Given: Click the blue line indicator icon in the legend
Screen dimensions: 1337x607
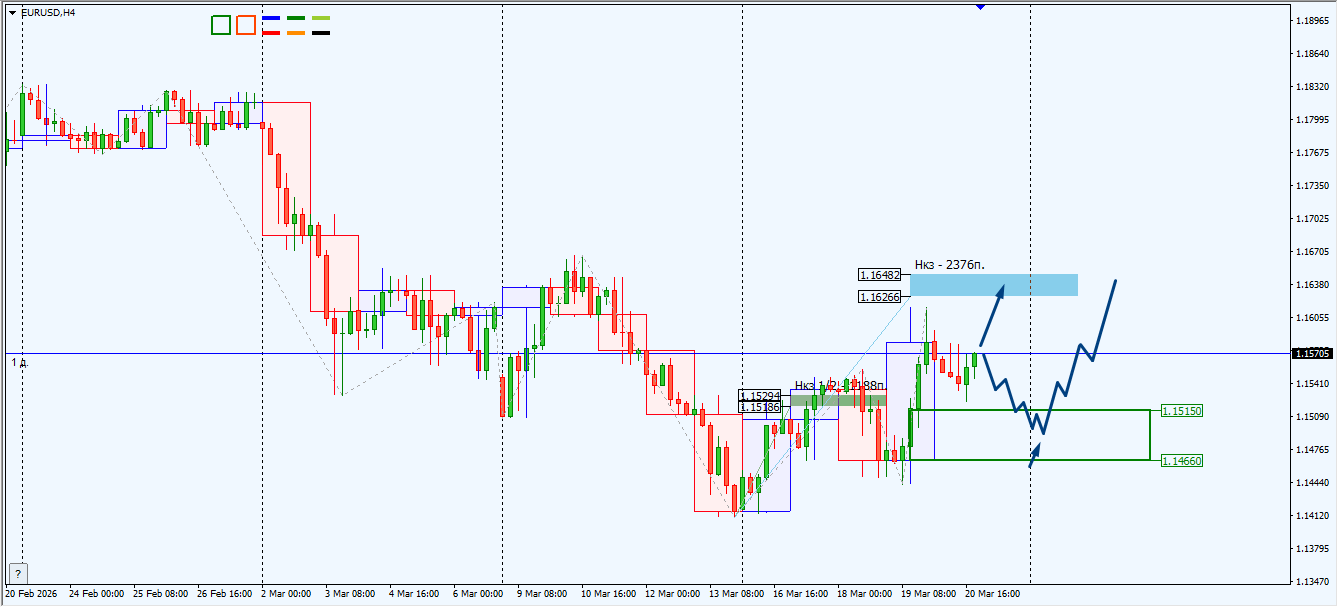Looking at the screenshot, I should 271,18.
